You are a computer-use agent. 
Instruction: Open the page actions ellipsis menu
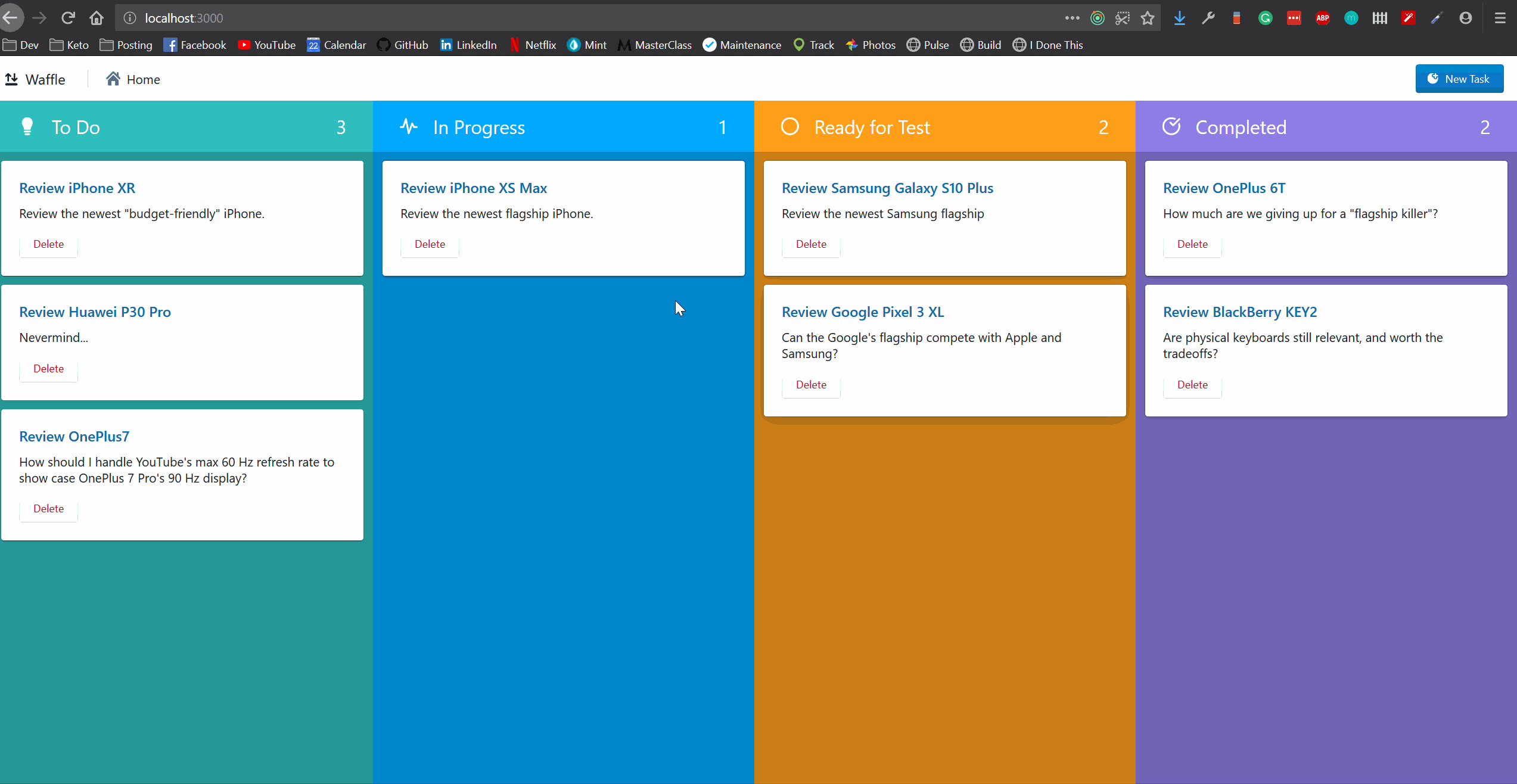point(1072,18)
